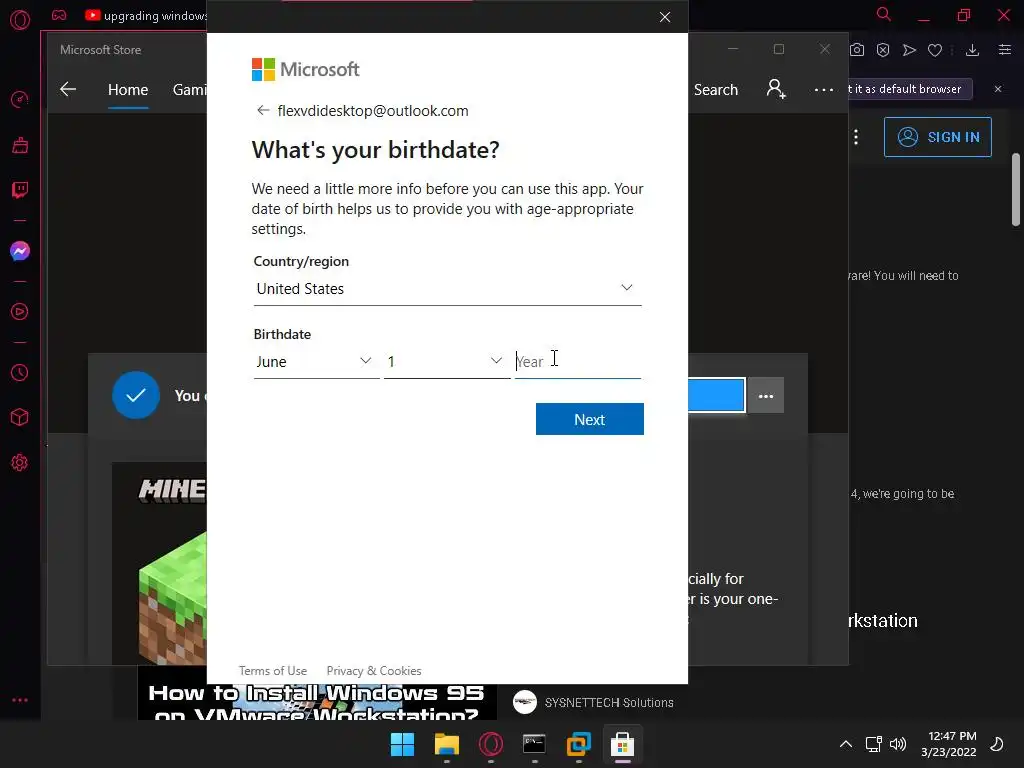Image resolution: width=1024 pixels, height=768 pixels.
Task: Click the Microsoft Store back arrow
Action: [68, 89]
